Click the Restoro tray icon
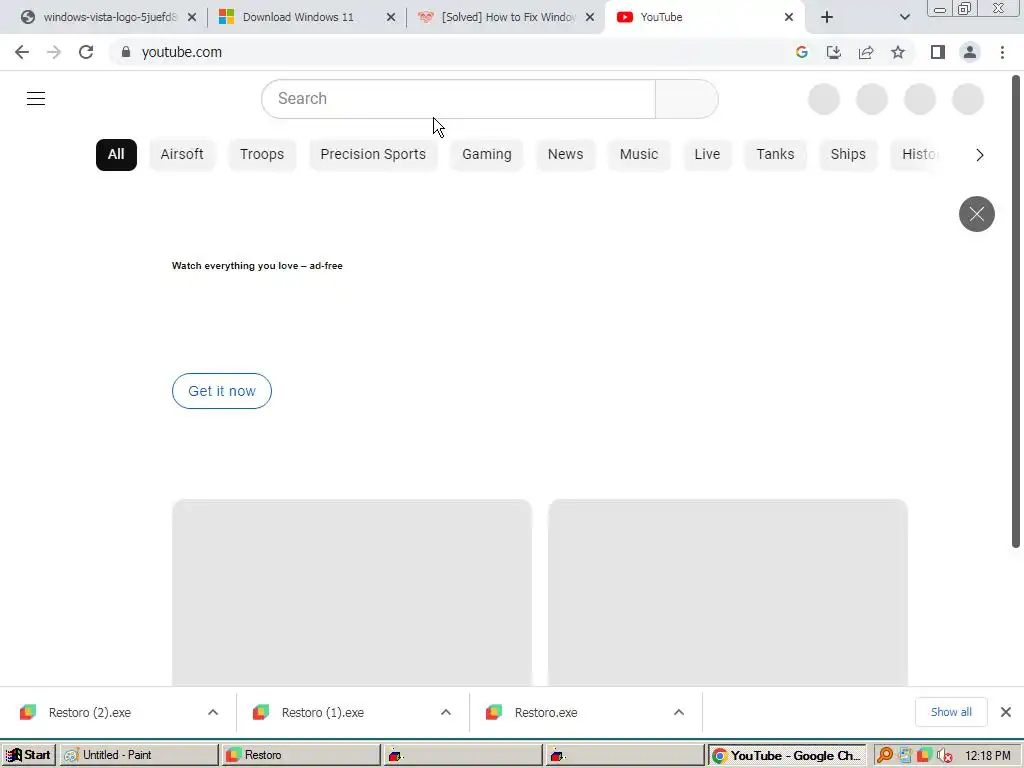The height and width of the screenshot is (768, 1024). point(924,755)
